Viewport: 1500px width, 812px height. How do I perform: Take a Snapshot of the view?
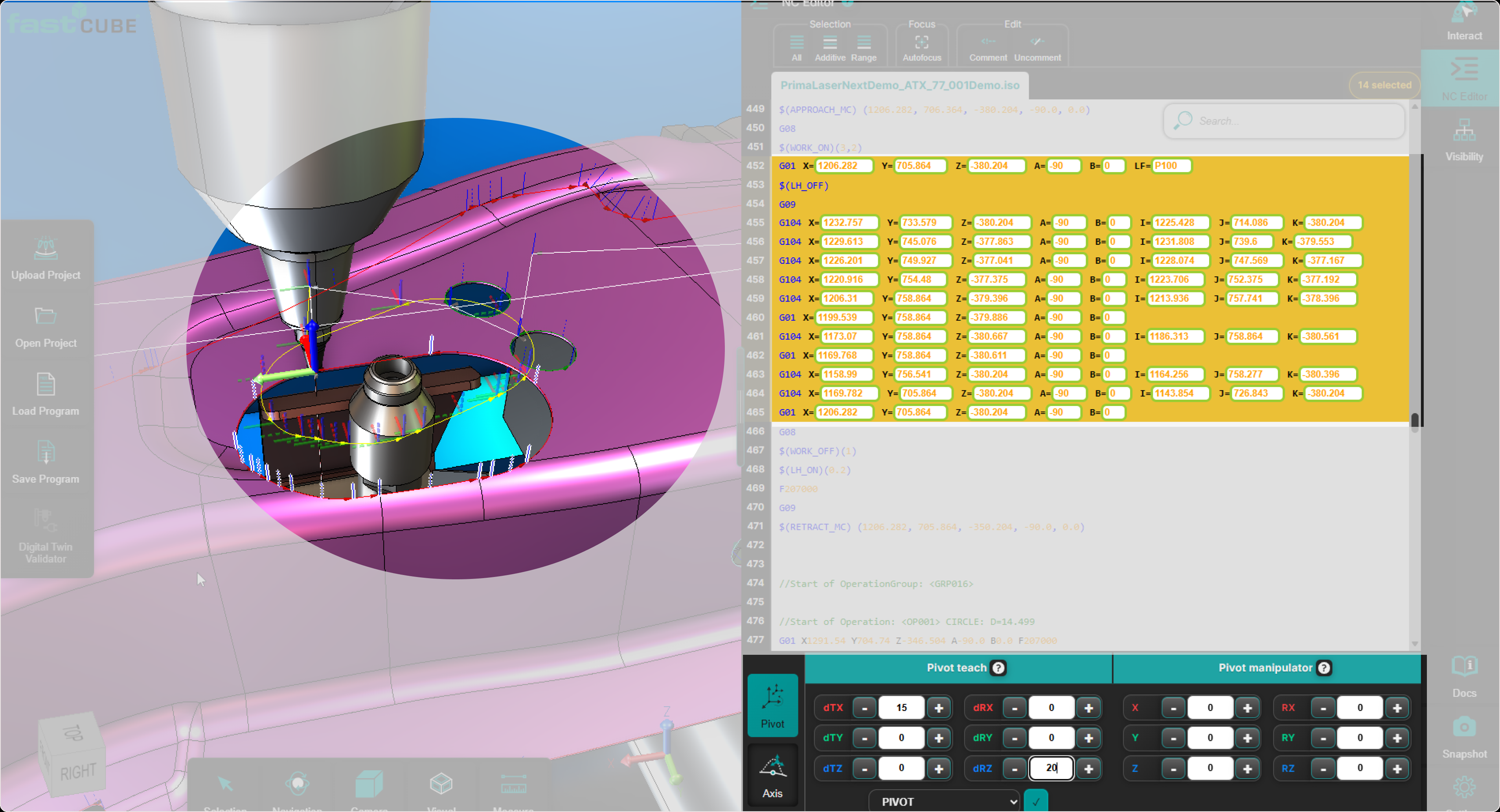[1464, 738]
